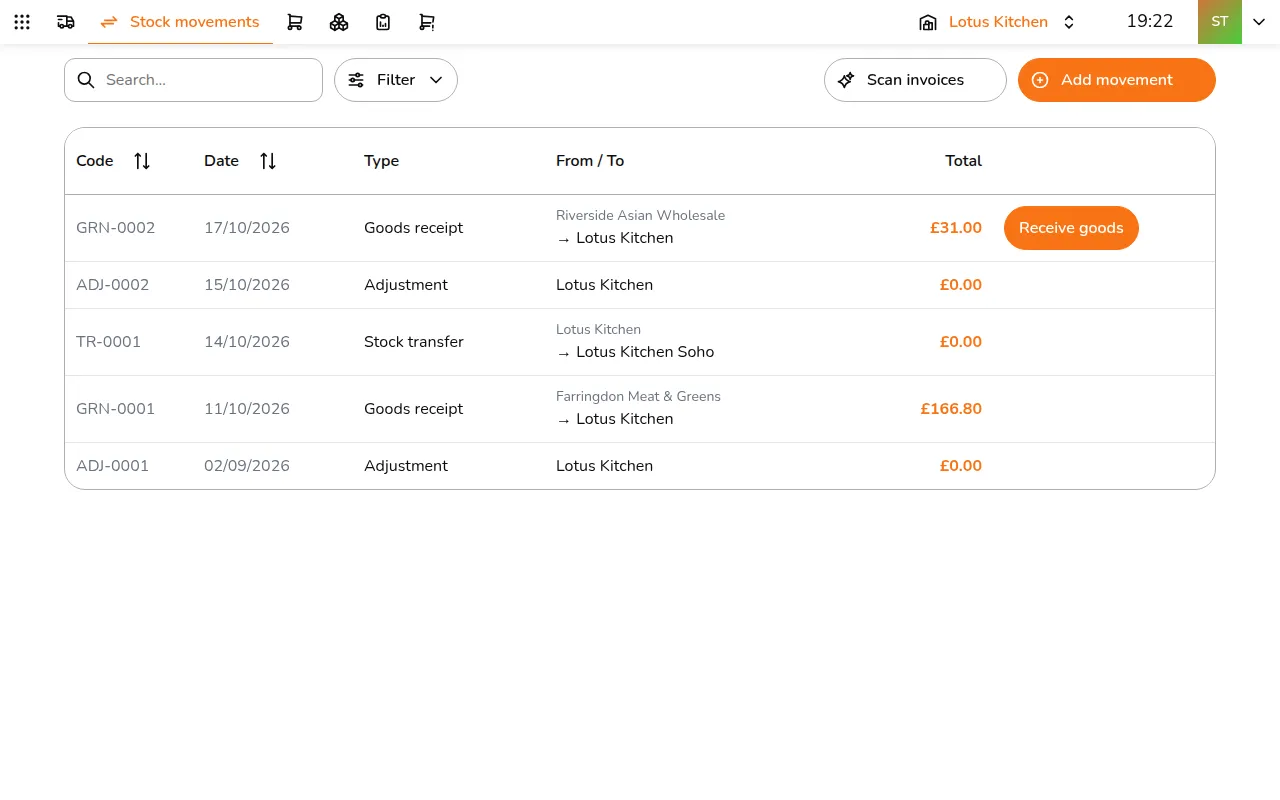Image resolution: width=1280 pixels, height=800 pixels.
Task: Click the warehouse icon beside Lotus Kitchen
Action: [x=928, y=22]
